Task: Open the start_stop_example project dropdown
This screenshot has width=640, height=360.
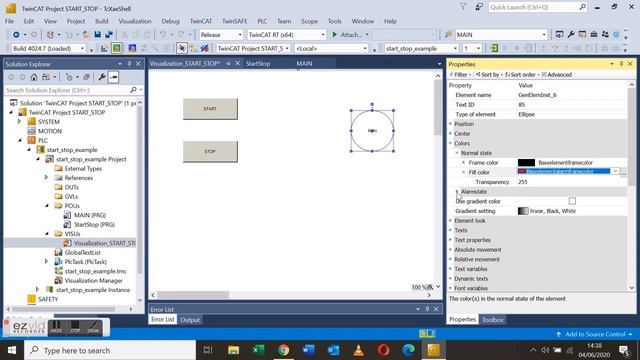Action: (455, 49)
